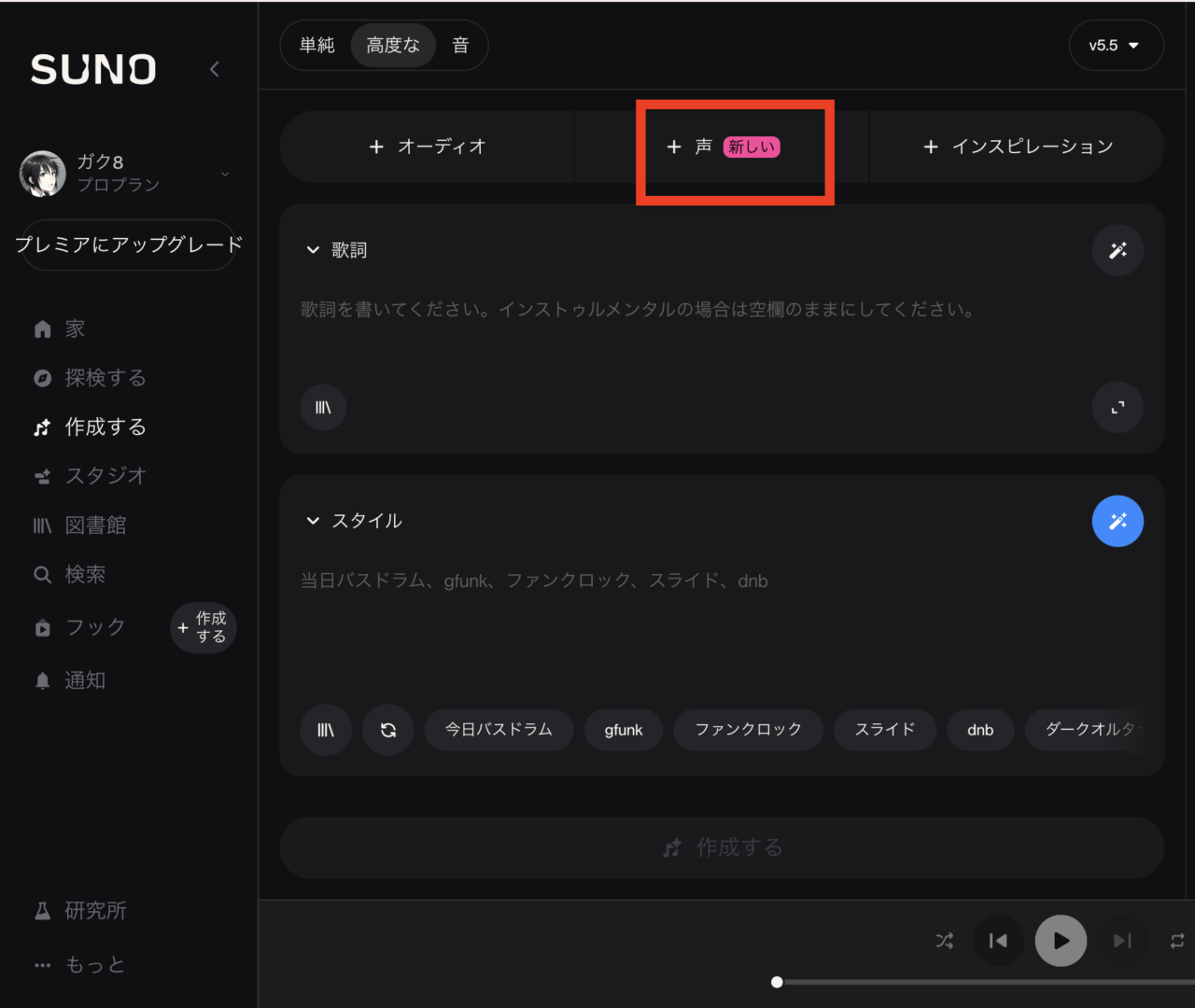
Task: Enable repeat in the playback bar
Action: click(1175, 941)
